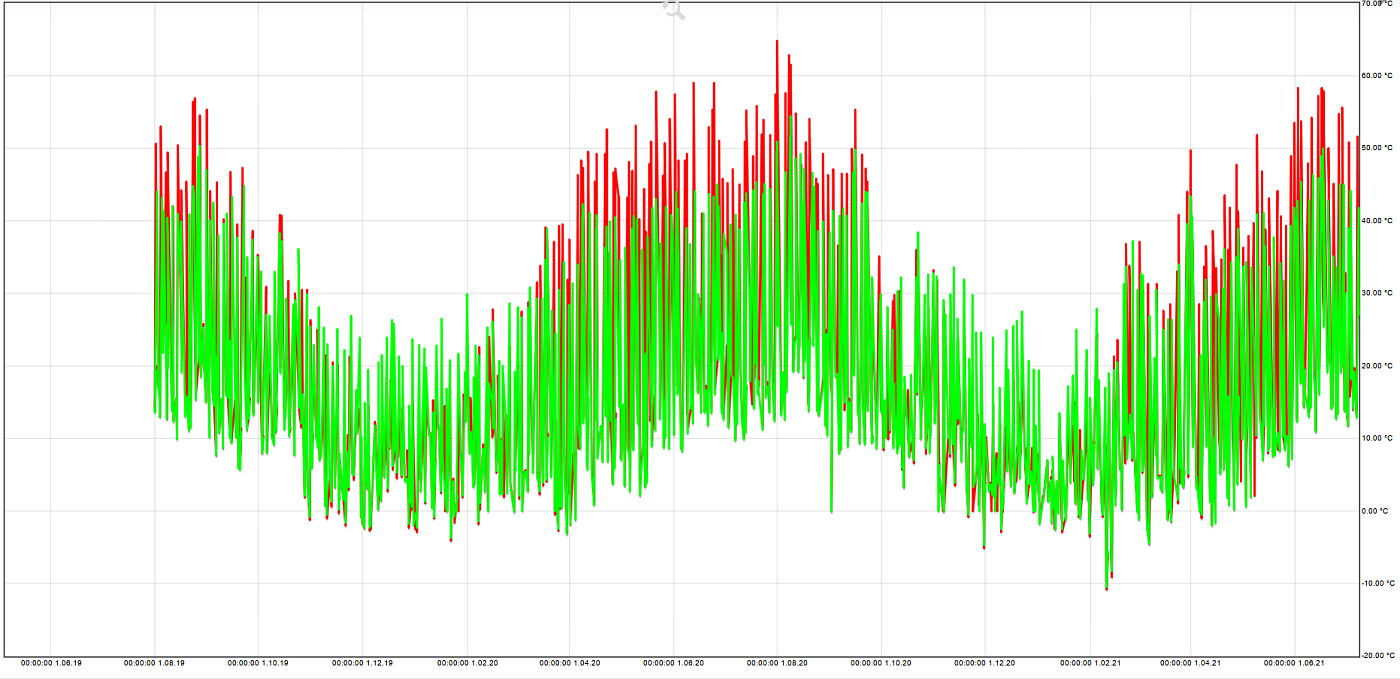Click the 00:00:00 1.12.19 date label
The image size is (1400, 679).
pos(362,663)
